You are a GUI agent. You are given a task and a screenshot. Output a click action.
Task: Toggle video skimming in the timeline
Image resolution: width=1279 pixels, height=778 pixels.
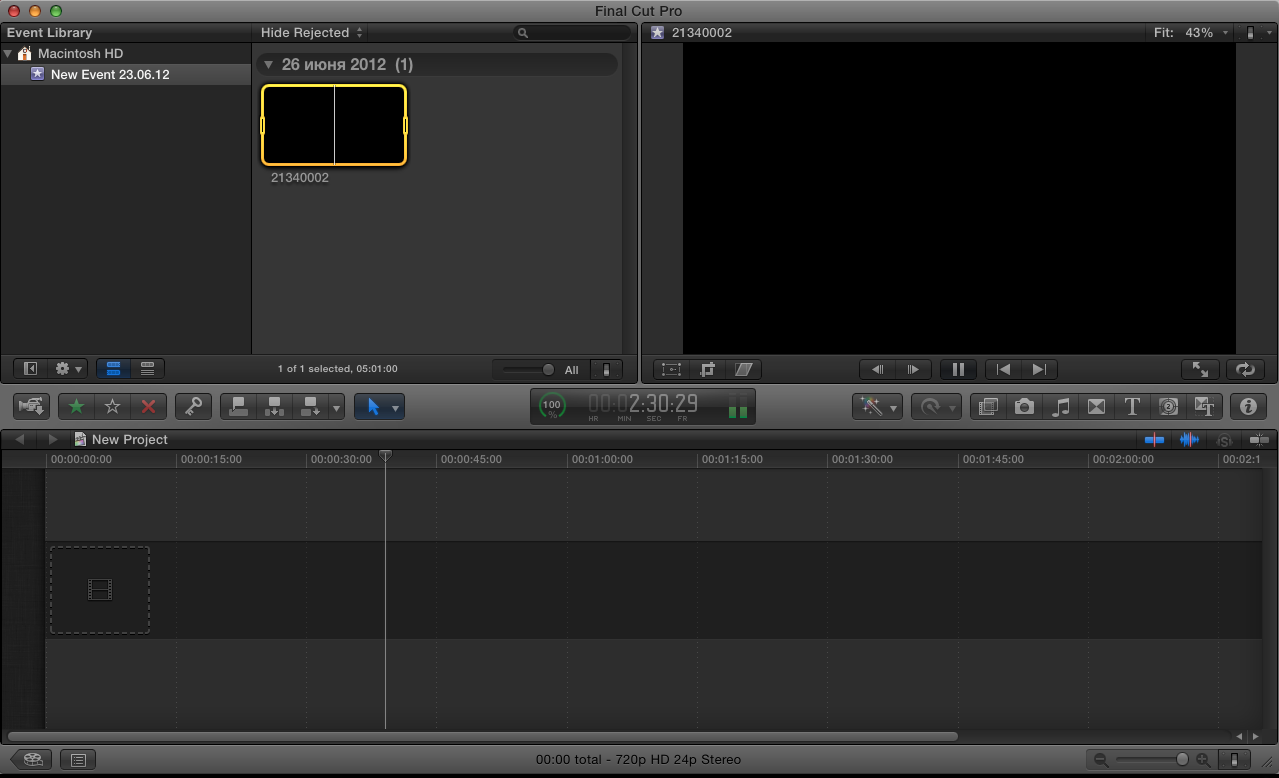click(1155, 439)
